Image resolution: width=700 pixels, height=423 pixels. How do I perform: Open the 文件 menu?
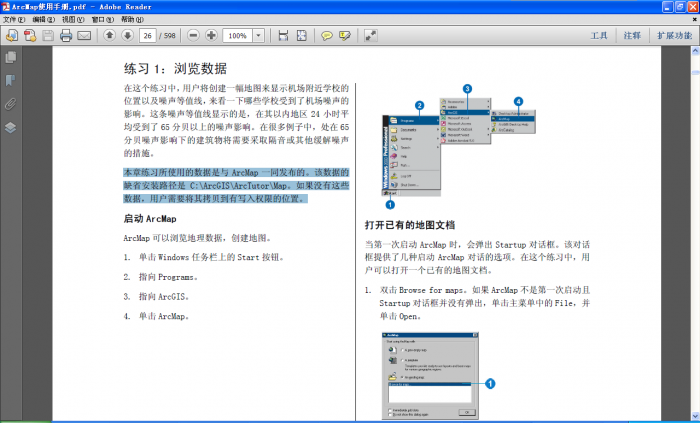pyautogui.click(x=14, y=20)
